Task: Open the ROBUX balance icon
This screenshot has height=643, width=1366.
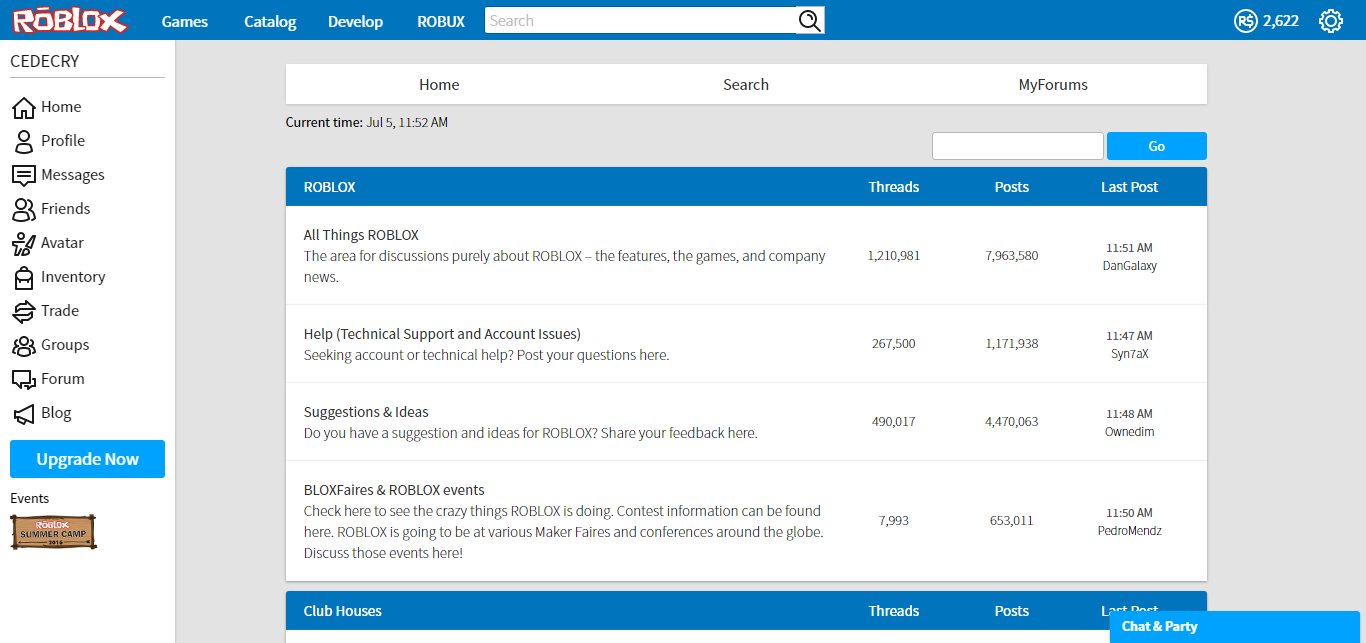Action: tap(1245, 21)
